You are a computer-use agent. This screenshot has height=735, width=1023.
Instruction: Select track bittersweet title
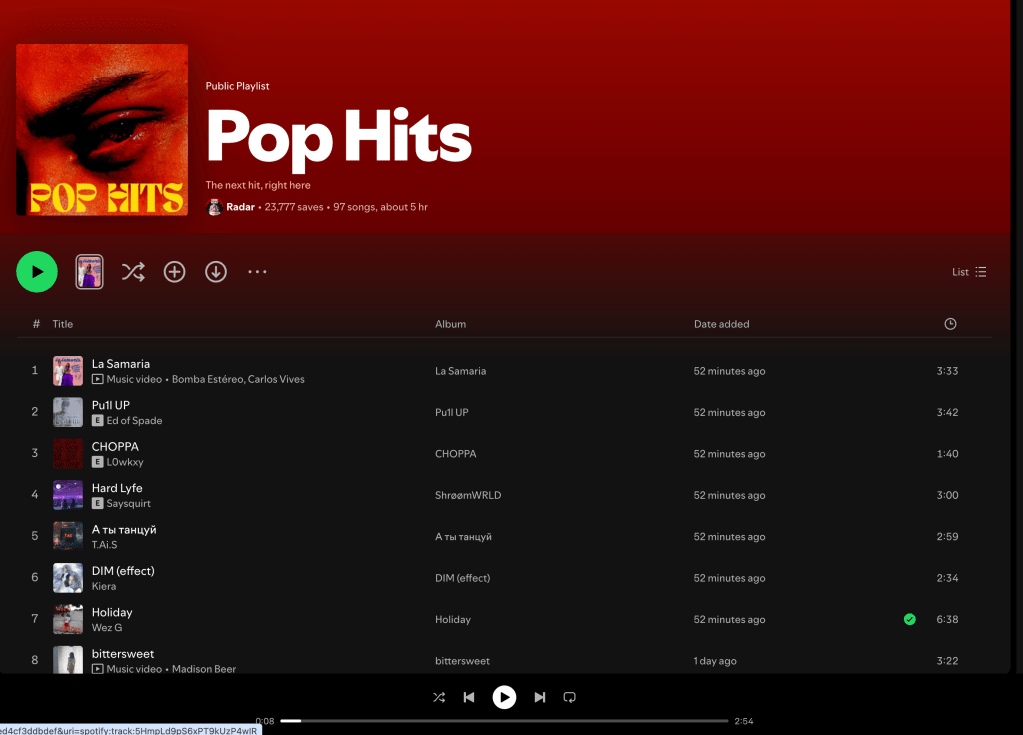(x=123, y=653)
